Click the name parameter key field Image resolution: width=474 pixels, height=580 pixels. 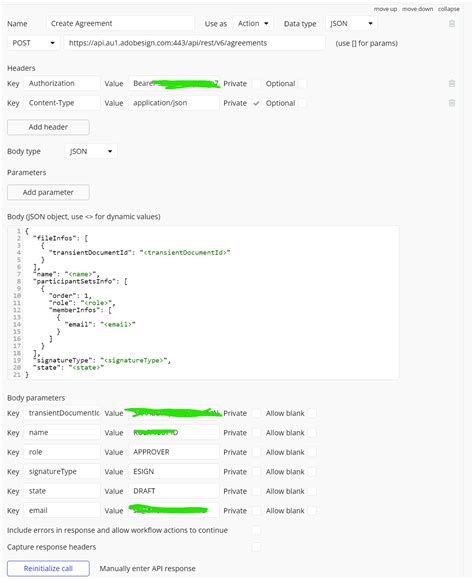pyautogui.click(x=62, y=433)
